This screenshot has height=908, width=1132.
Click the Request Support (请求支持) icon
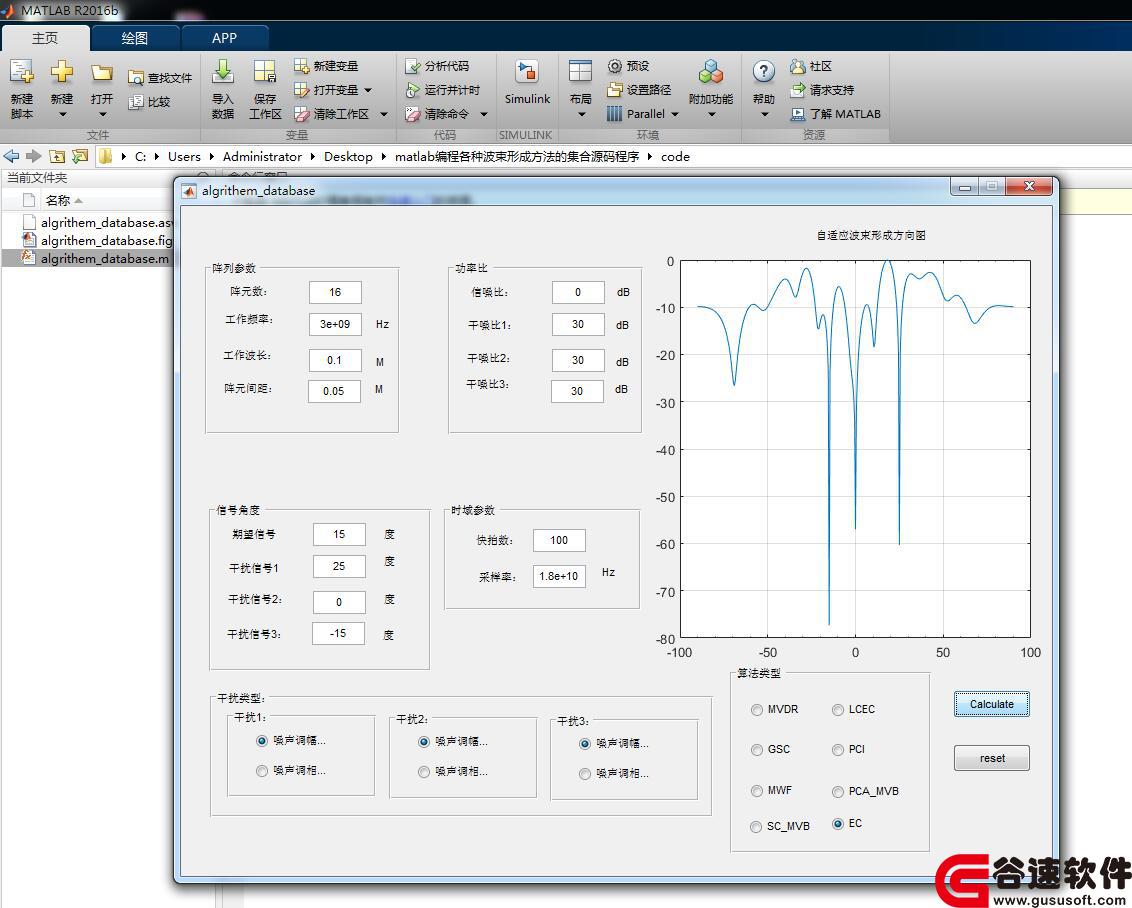coord(798,90)
